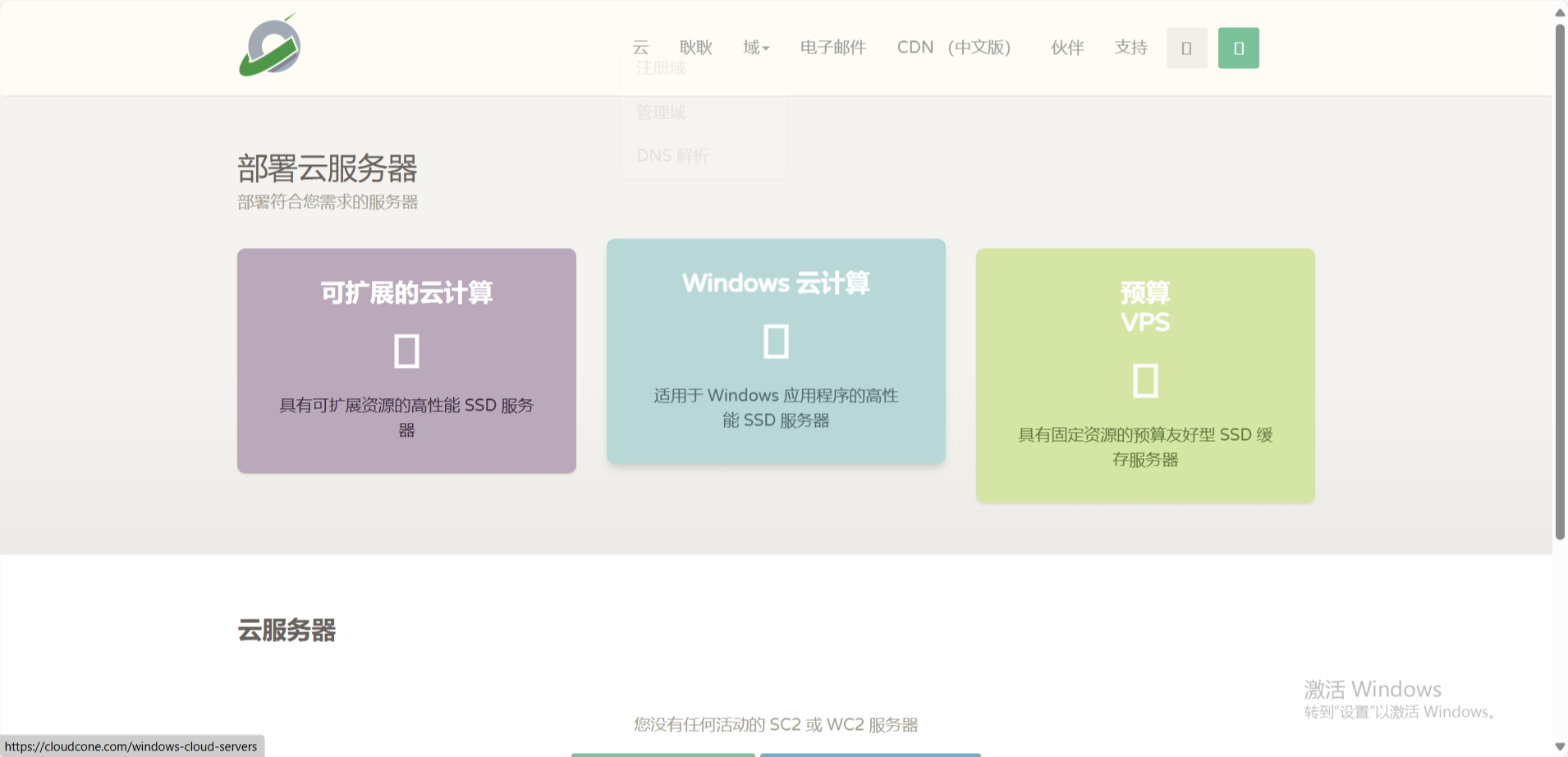Click the Windows 云计算 card description text
The width and height of the screenshot is (1568, 757).
pos(776,408)
